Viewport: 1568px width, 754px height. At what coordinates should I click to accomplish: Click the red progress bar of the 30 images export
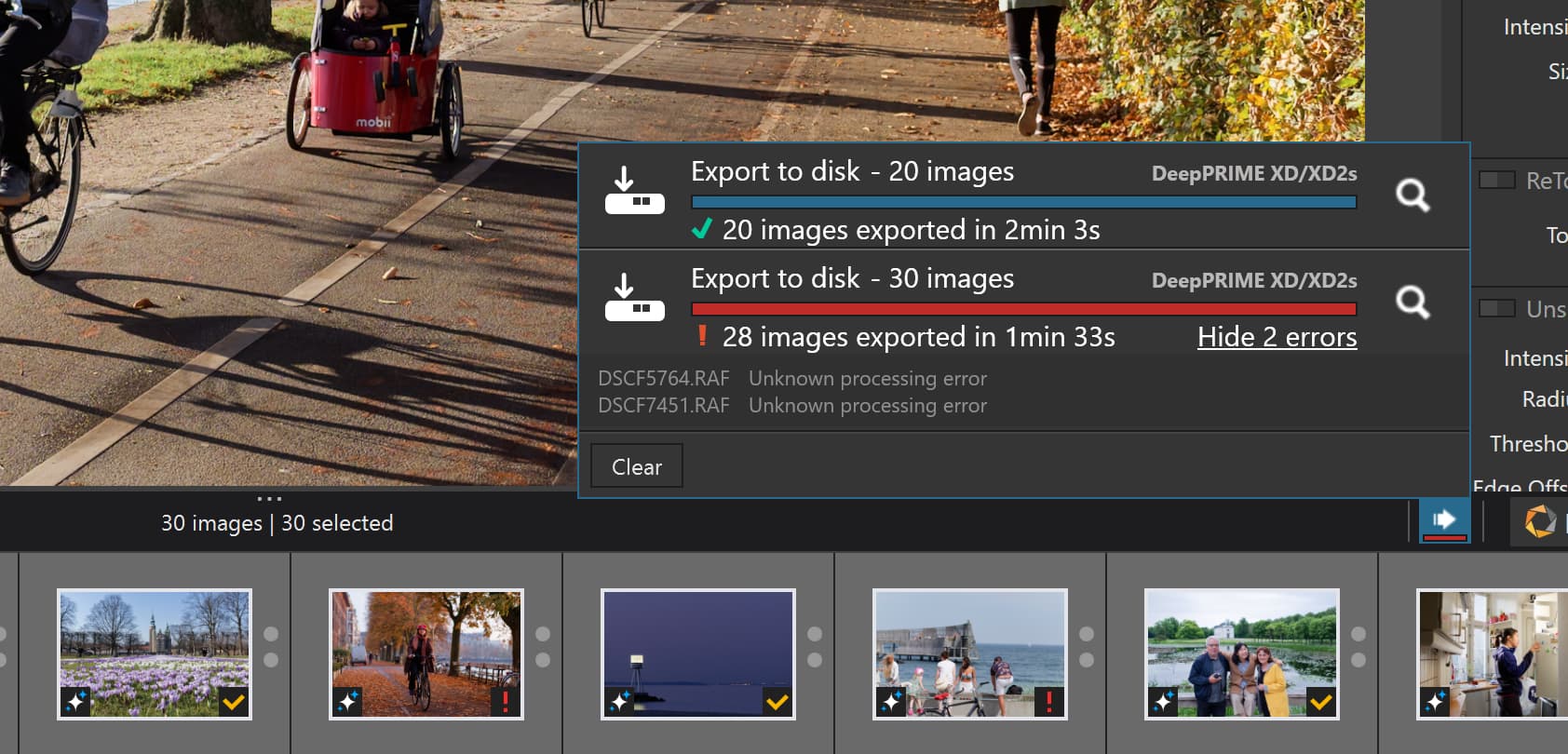(1023, 309)
